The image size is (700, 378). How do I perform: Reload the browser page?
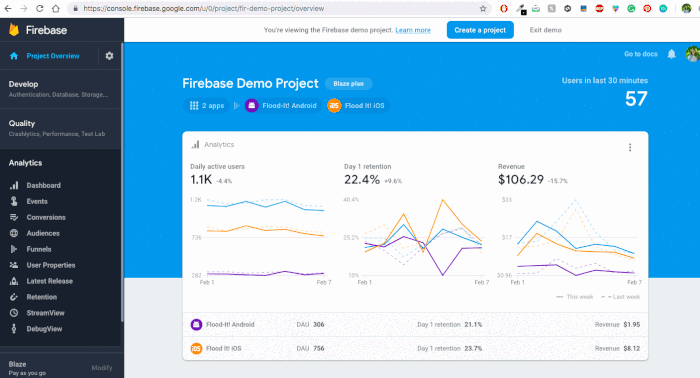point(40,8)
